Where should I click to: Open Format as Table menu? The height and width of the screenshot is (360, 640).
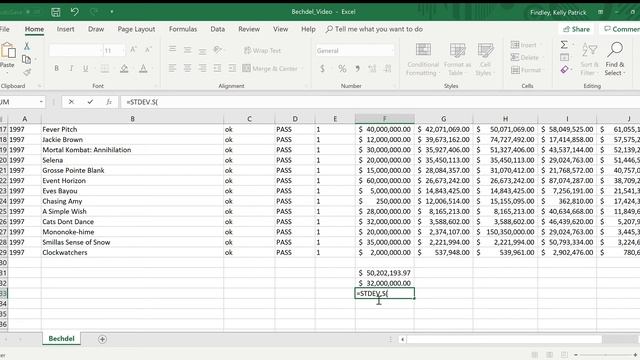click(457, 59)
